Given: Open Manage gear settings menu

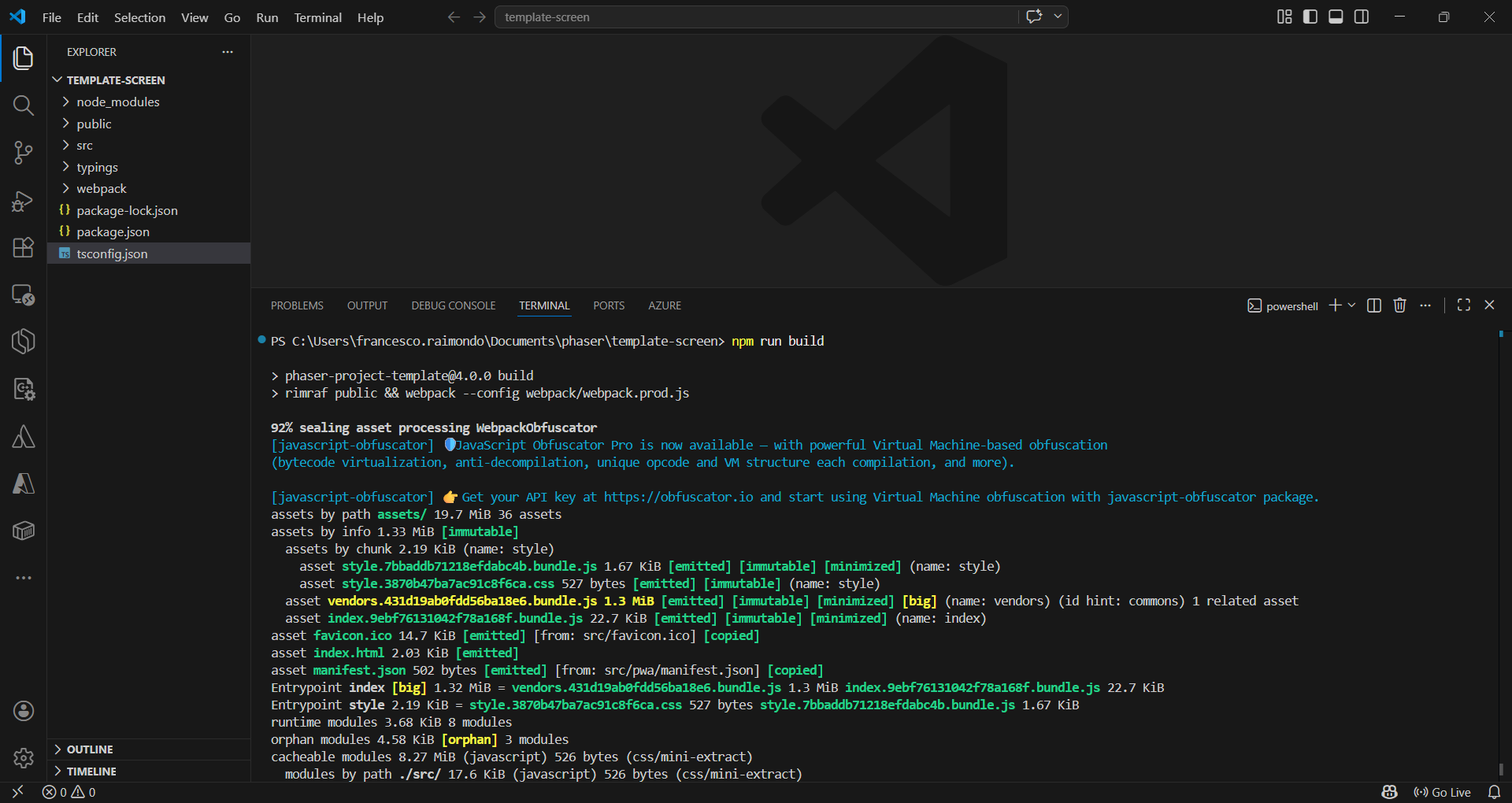Looking at the screenshot, I should [24, 758].
